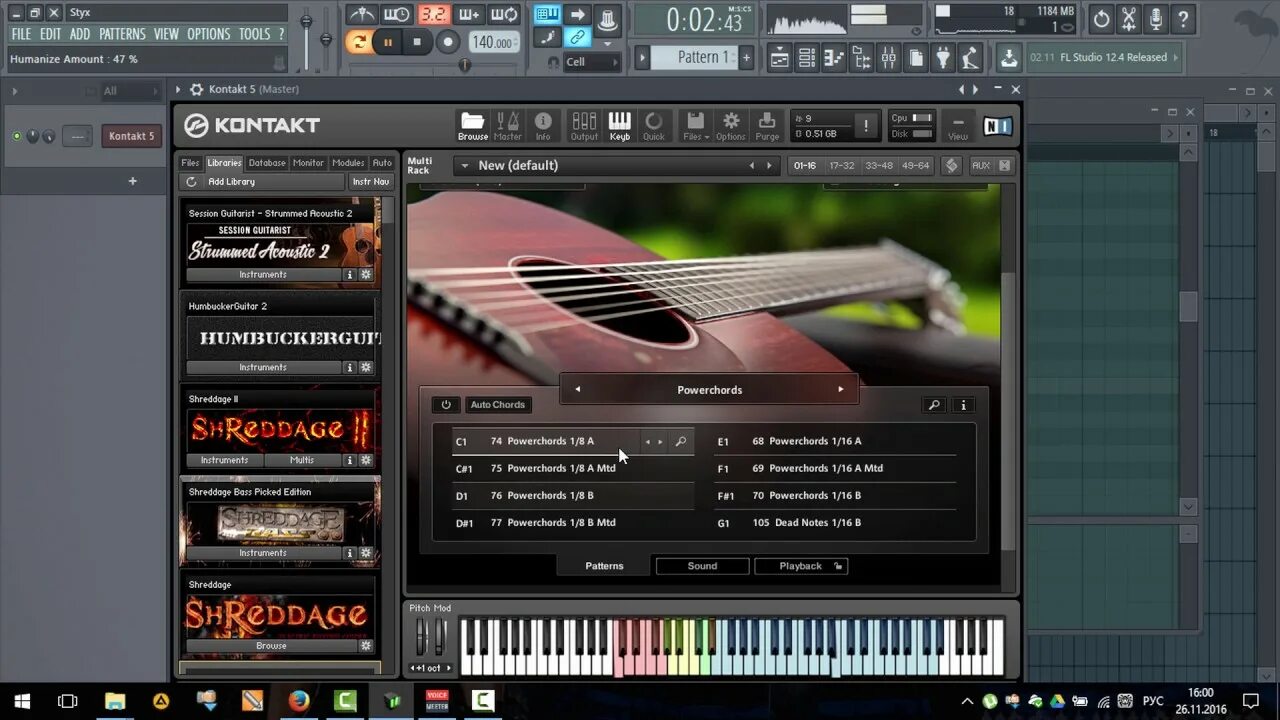Click the FL Studio microphone record icon
The height and width of the screenshot is (720, 1280).
tap(1156, 18)
